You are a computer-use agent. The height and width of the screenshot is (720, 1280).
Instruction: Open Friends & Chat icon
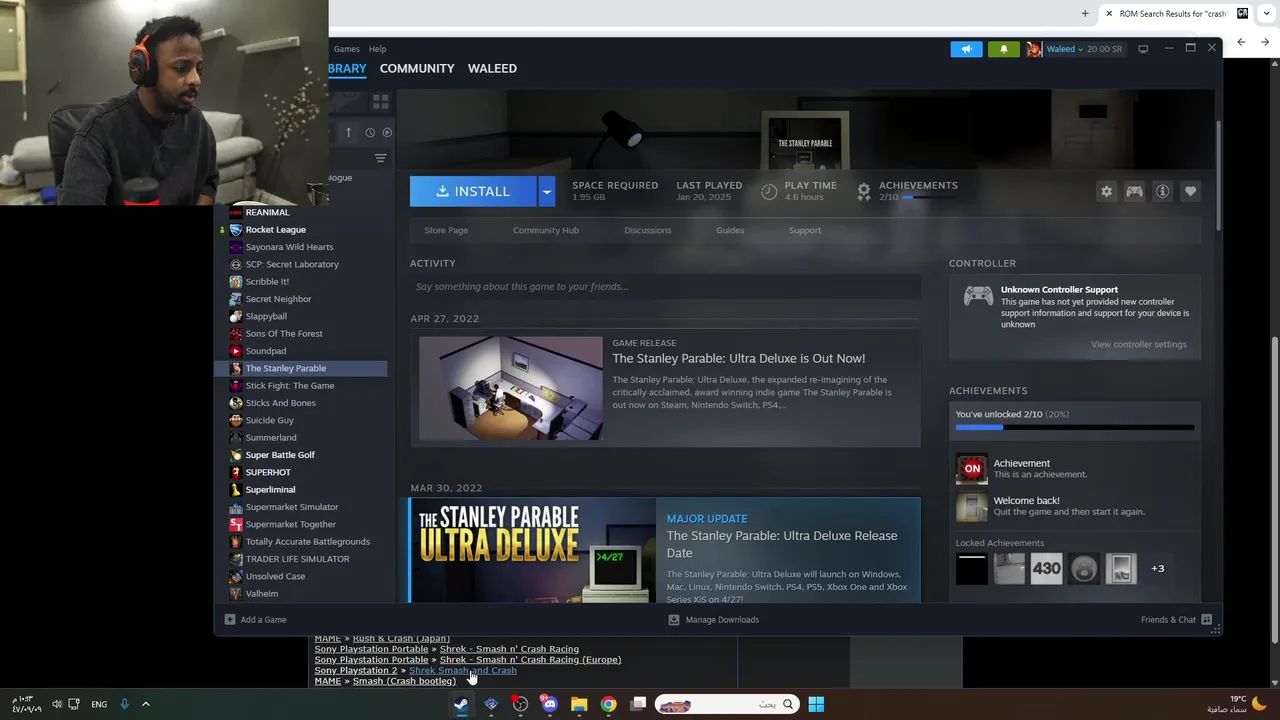[1206, 619]
